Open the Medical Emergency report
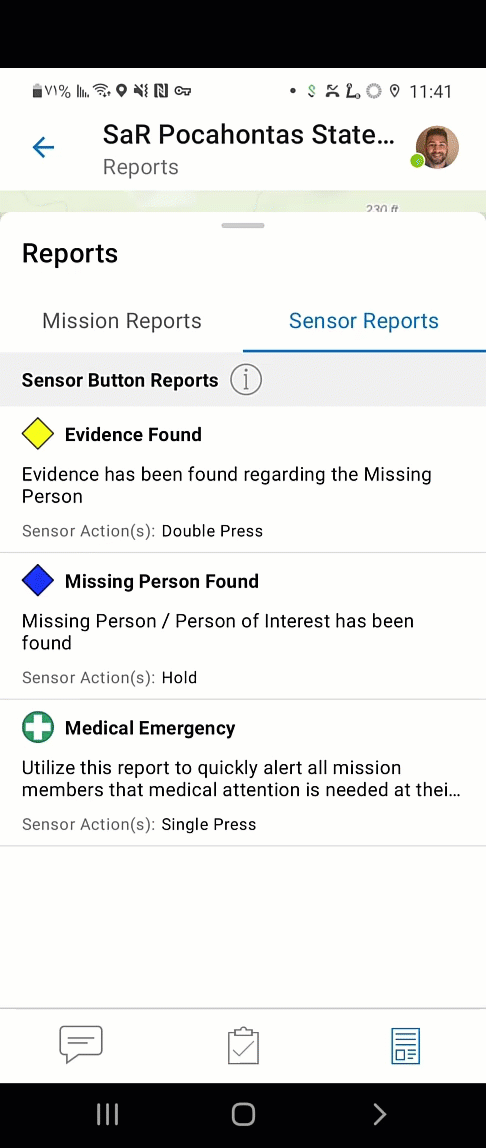The height and width of the screenshot is (1148, 486). [243, 773]
